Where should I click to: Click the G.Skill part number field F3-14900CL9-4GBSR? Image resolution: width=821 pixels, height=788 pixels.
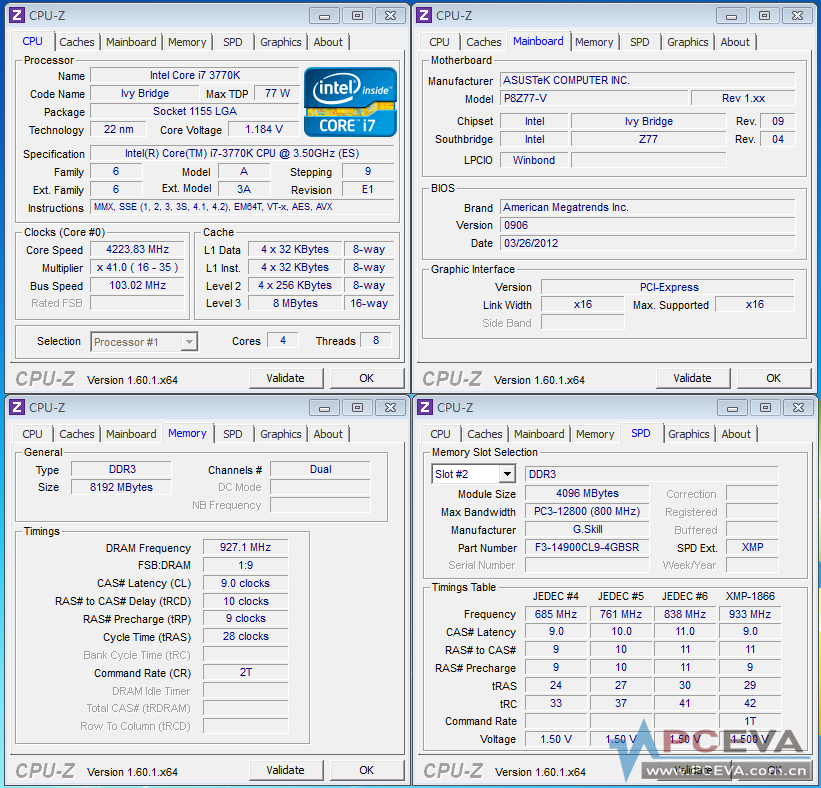click(590, 547)
